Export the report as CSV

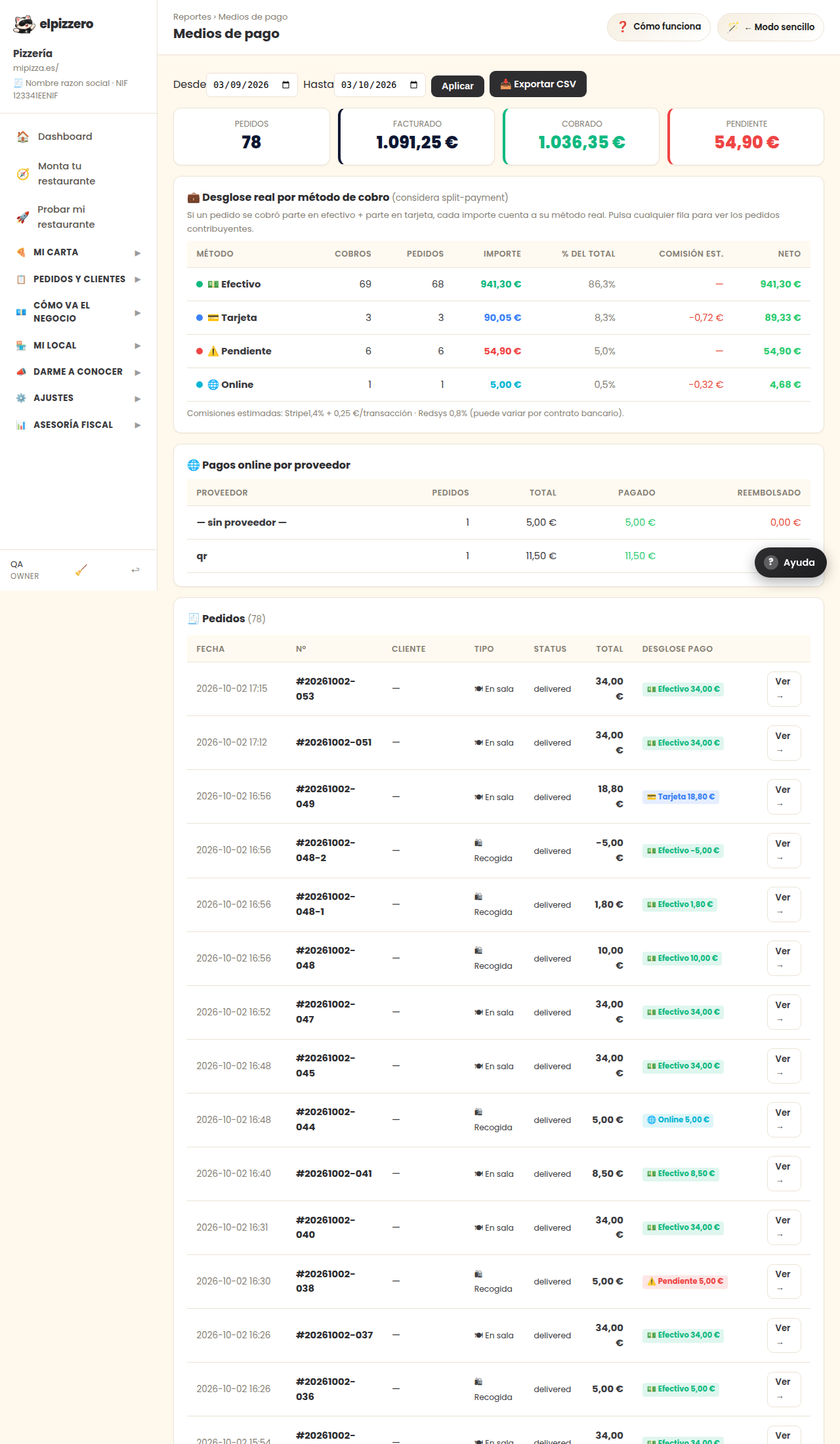click(538, 84)
